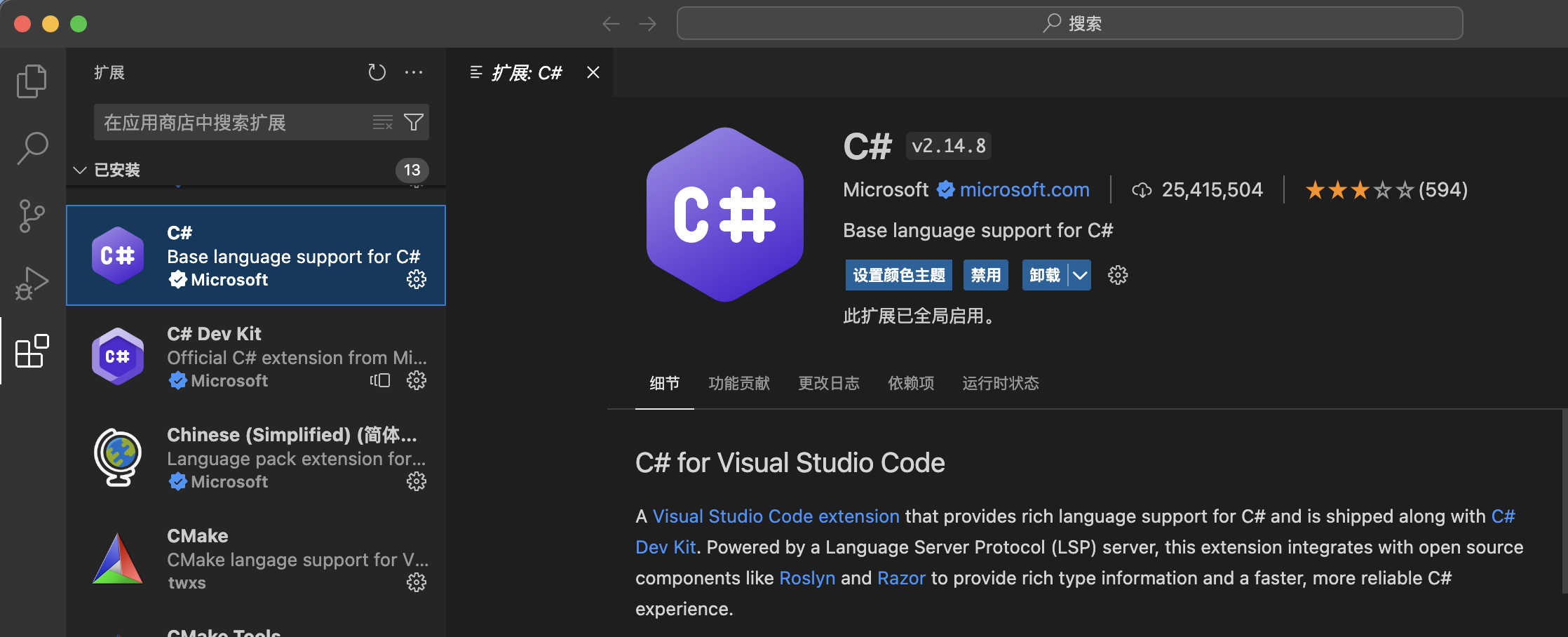Open the Explorer view in activity bar
This screenshot has width=1568, height=637.
[32, 81]
